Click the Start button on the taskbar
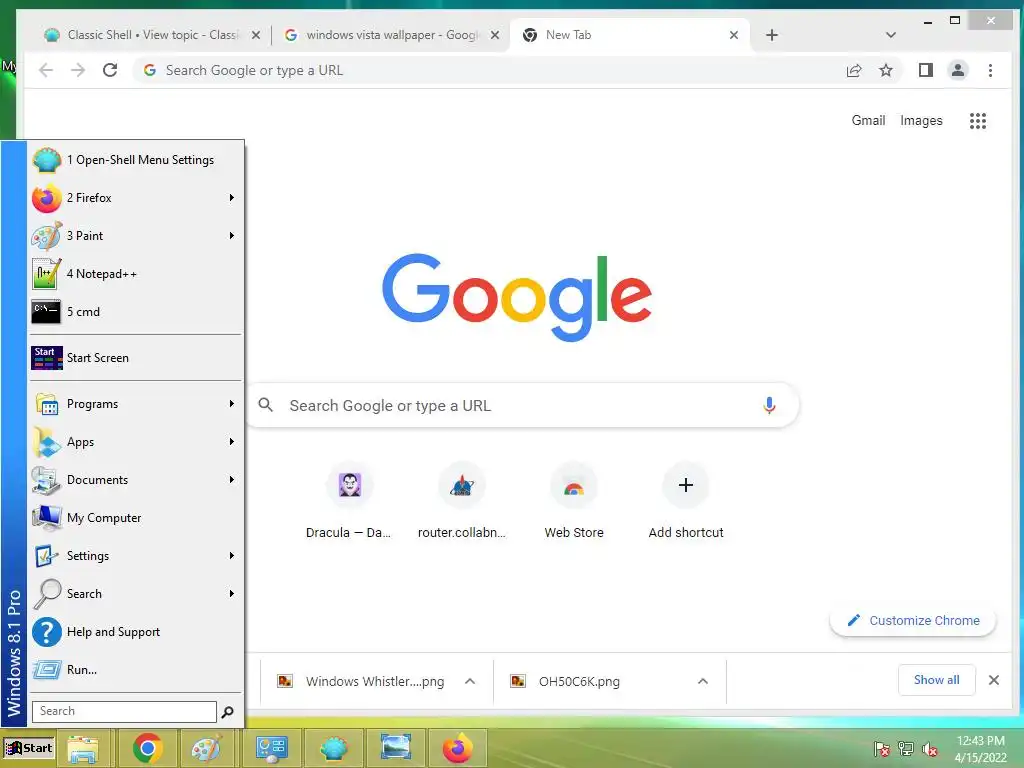Screen dimensions: 1024x768 [29, 748]
